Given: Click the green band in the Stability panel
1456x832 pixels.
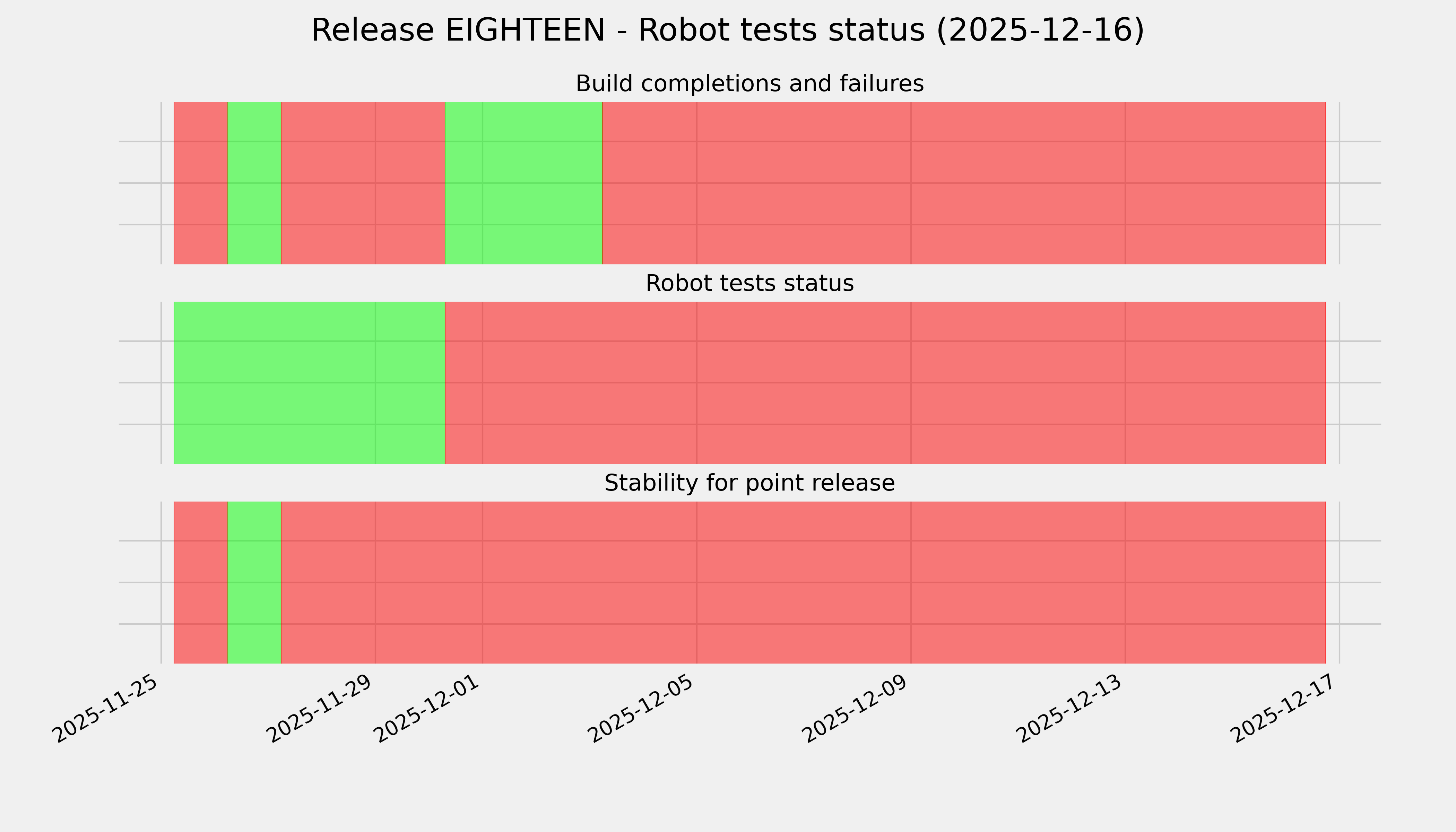Looking at the screenshot, I should point(254,582).
